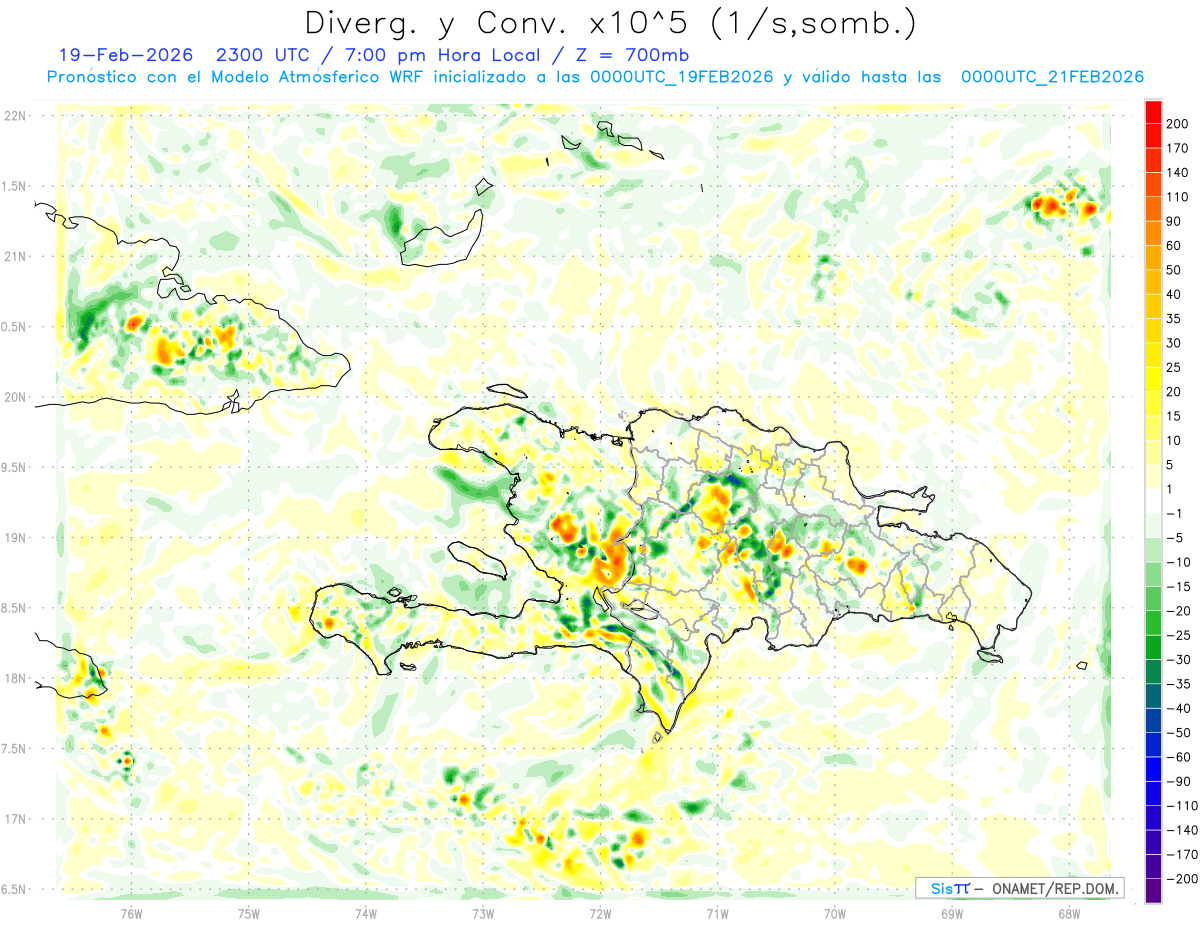Click the "17N" latitude label

[15, 819]
